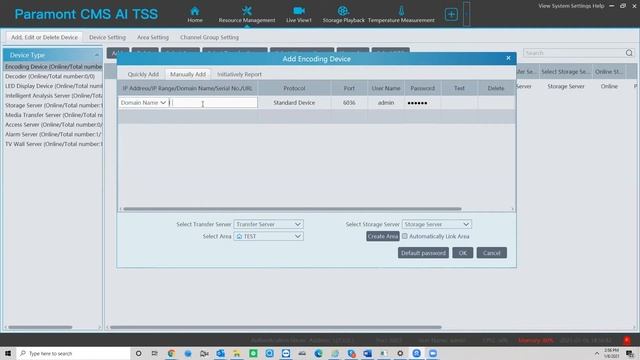Select Media Transfer Server in list
Screen dimensions: 640x360
point(53,115)
